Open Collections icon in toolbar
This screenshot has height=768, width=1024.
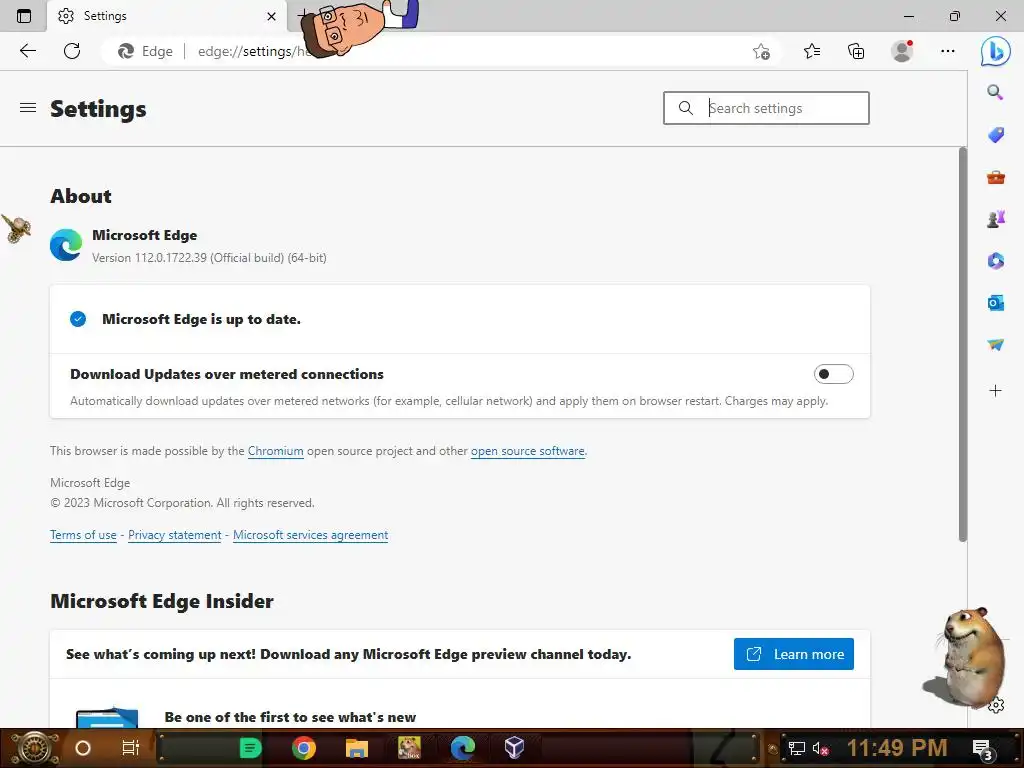(856, 51)
